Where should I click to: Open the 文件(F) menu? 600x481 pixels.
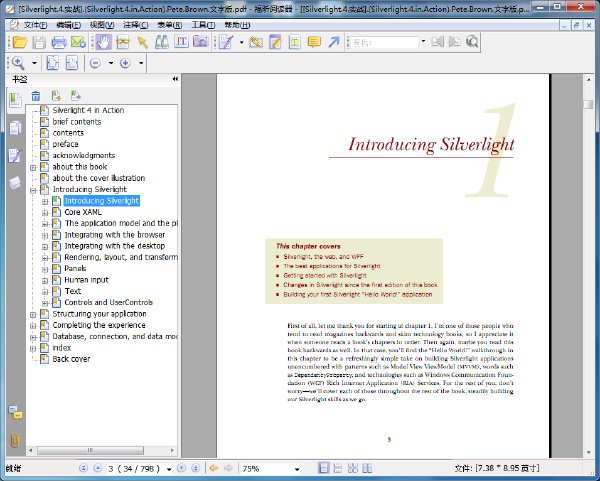tap(35, 25)
